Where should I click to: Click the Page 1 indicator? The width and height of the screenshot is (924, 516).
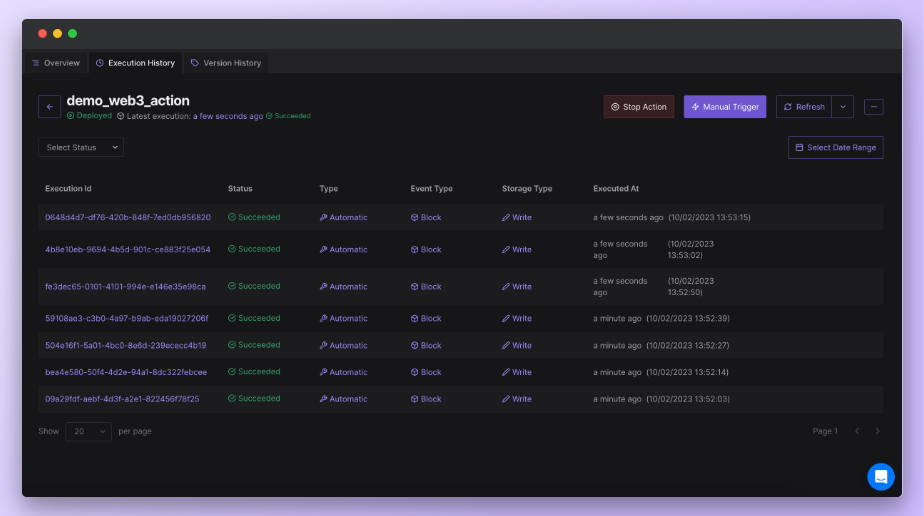point(825,431)
